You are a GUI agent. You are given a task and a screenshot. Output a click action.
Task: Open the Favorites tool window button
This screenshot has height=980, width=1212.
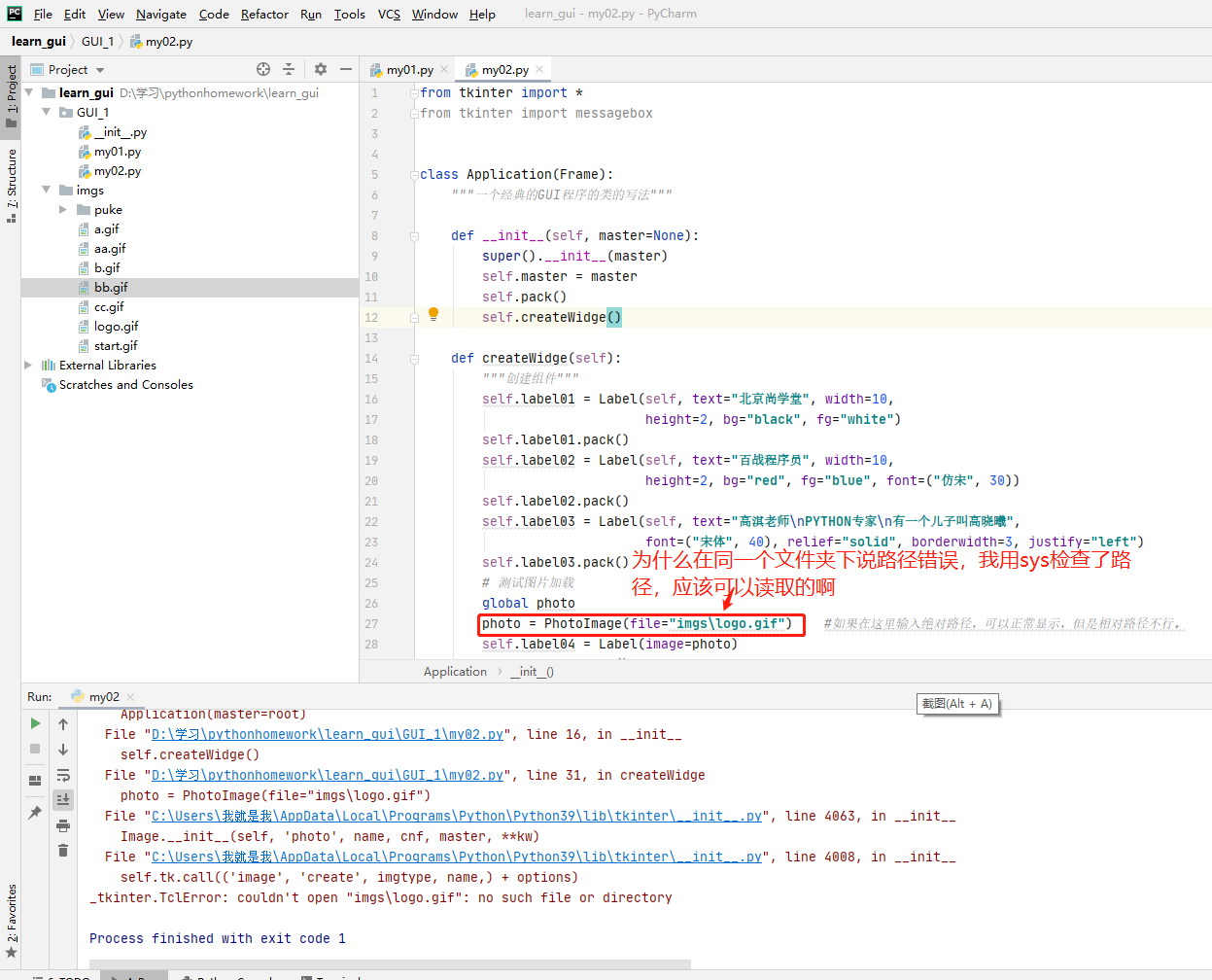12,922
